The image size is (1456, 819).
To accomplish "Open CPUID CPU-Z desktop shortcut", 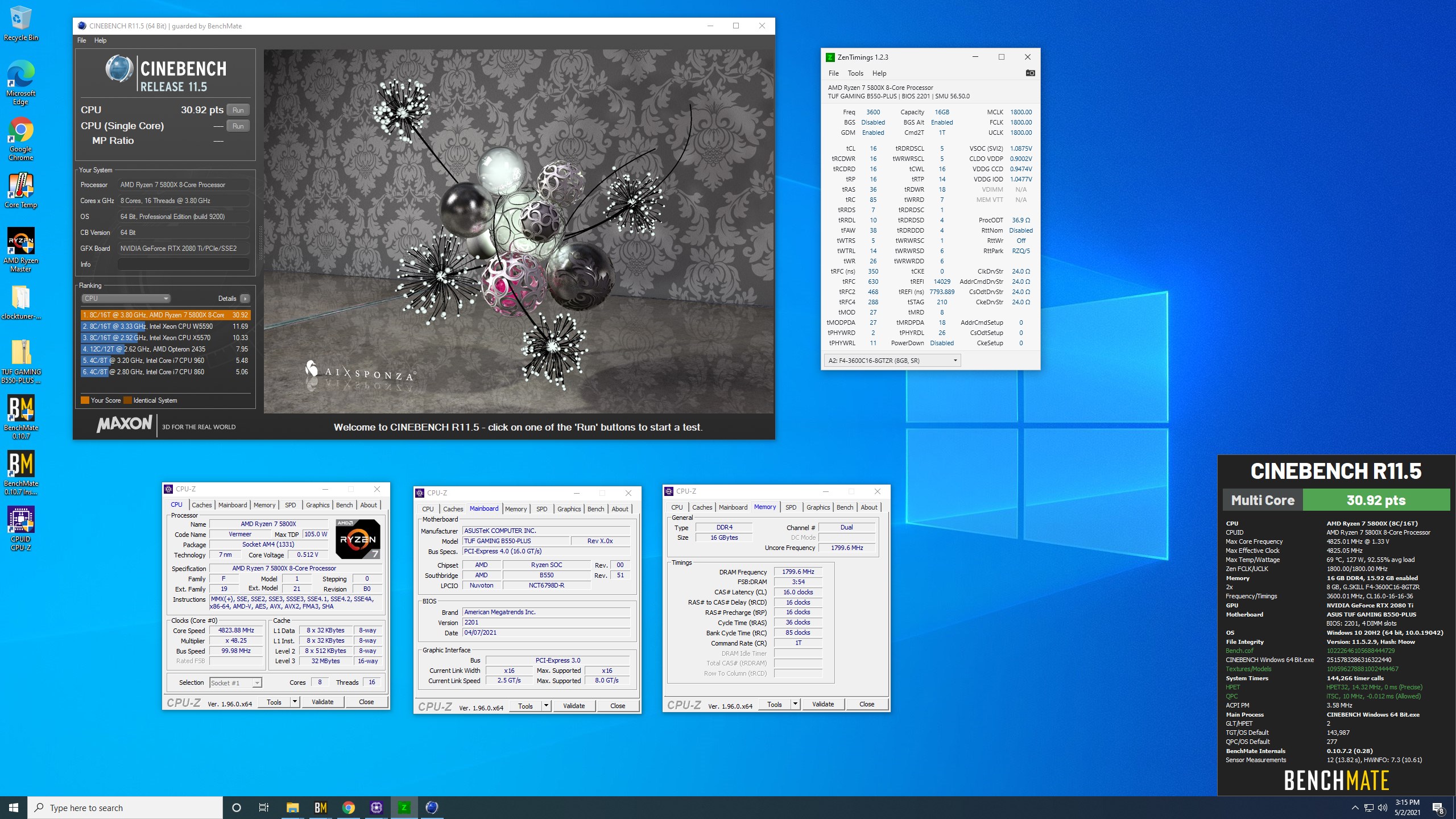I will (21, 529).
